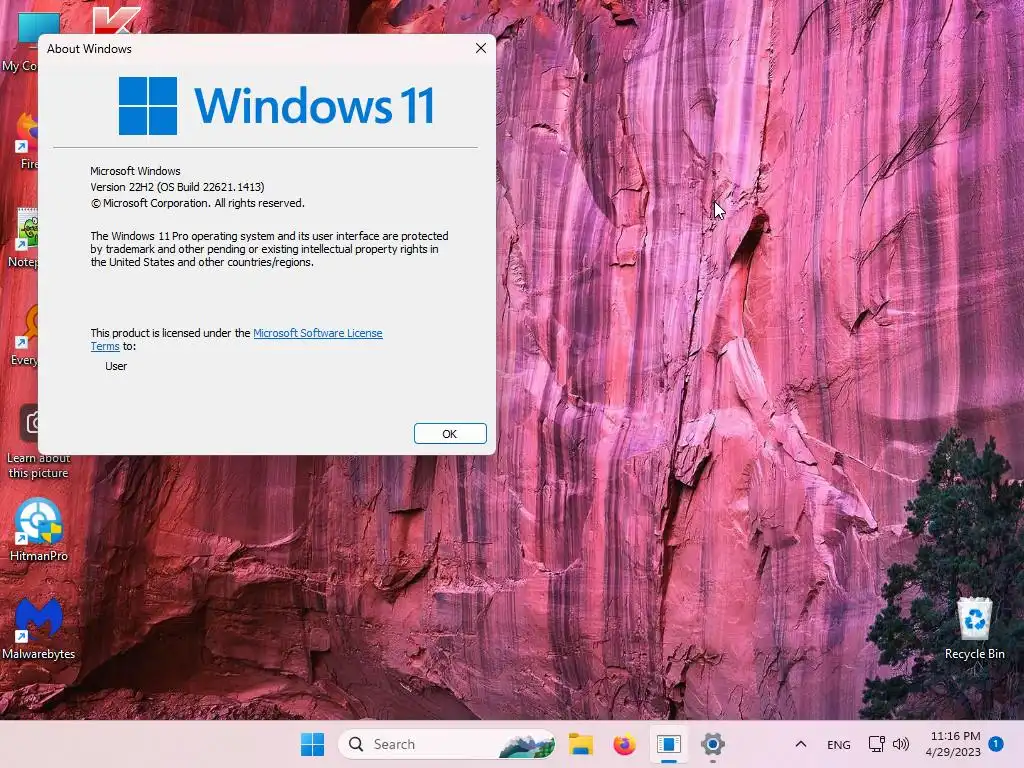Select the Kaspersky desktop icon
The height and width of the screenshot is (768, 1024).
(x=116, y=20)
